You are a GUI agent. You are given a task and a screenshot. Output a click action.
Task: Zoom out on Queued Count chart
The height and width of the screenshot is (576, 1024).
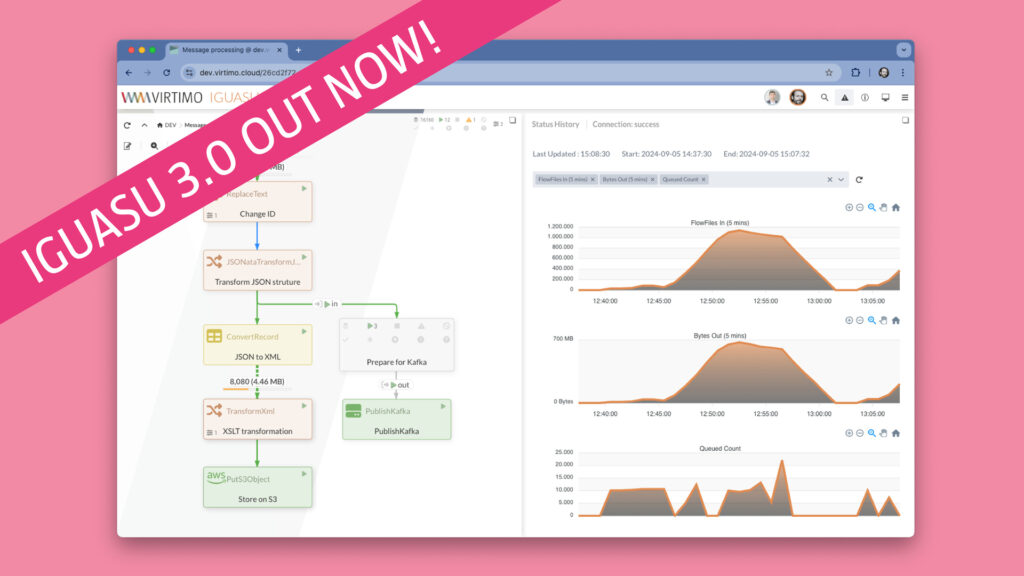tap(860, 433)
